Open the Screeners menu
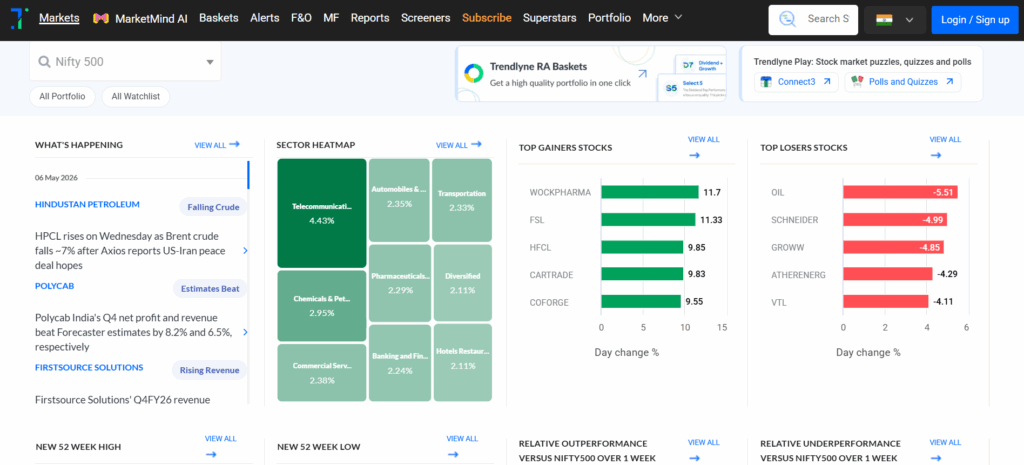The width and height of the screenshot is (1024, 465). [x=426, y=18]
